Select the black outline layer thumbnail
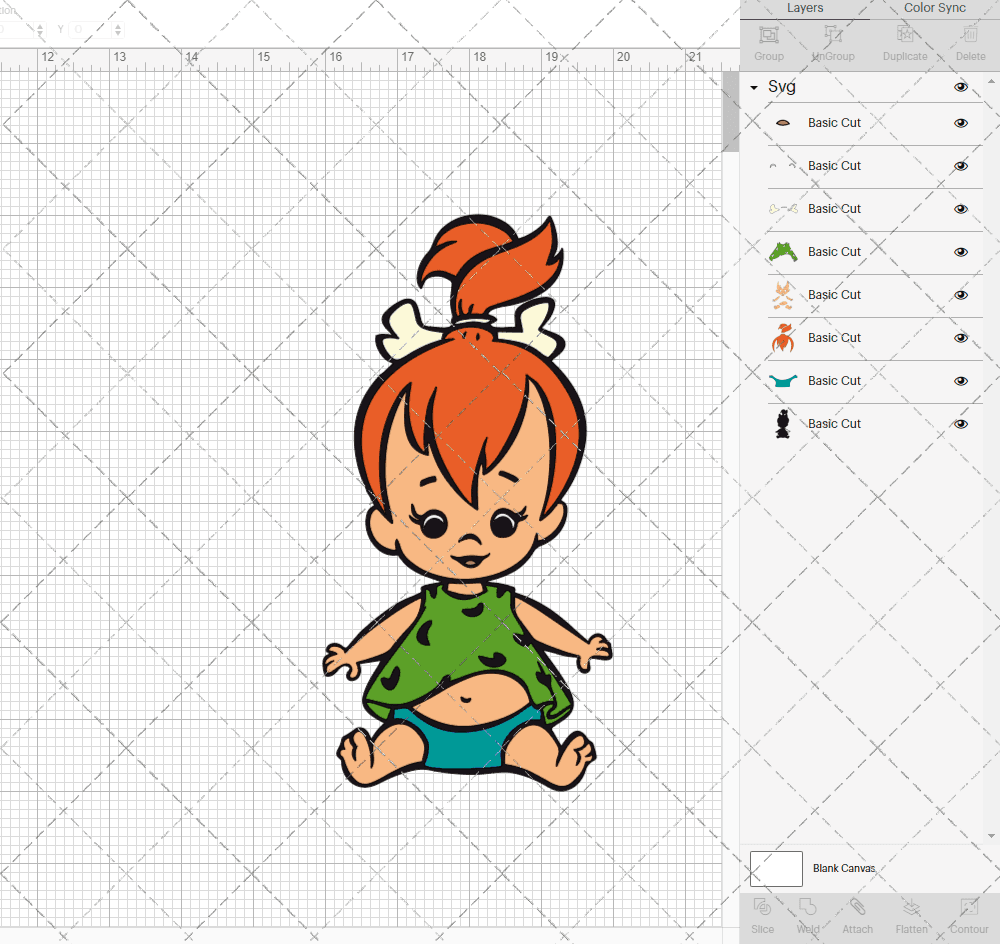This screenshot has height=944, width=1000. click(783, 424)
